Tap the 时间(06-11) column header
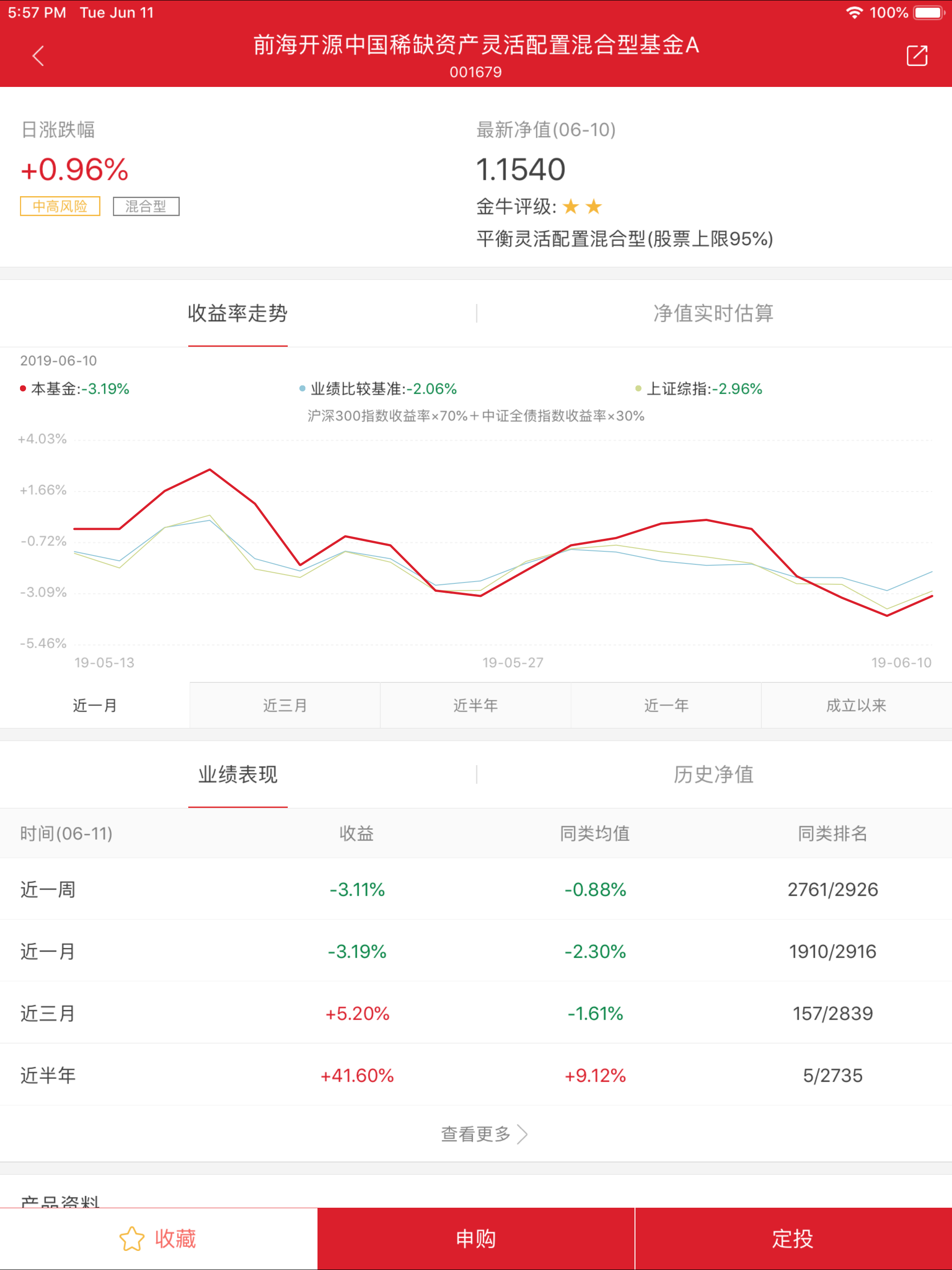Screen dimensions: 952x1270 click(x=66, y=833)
